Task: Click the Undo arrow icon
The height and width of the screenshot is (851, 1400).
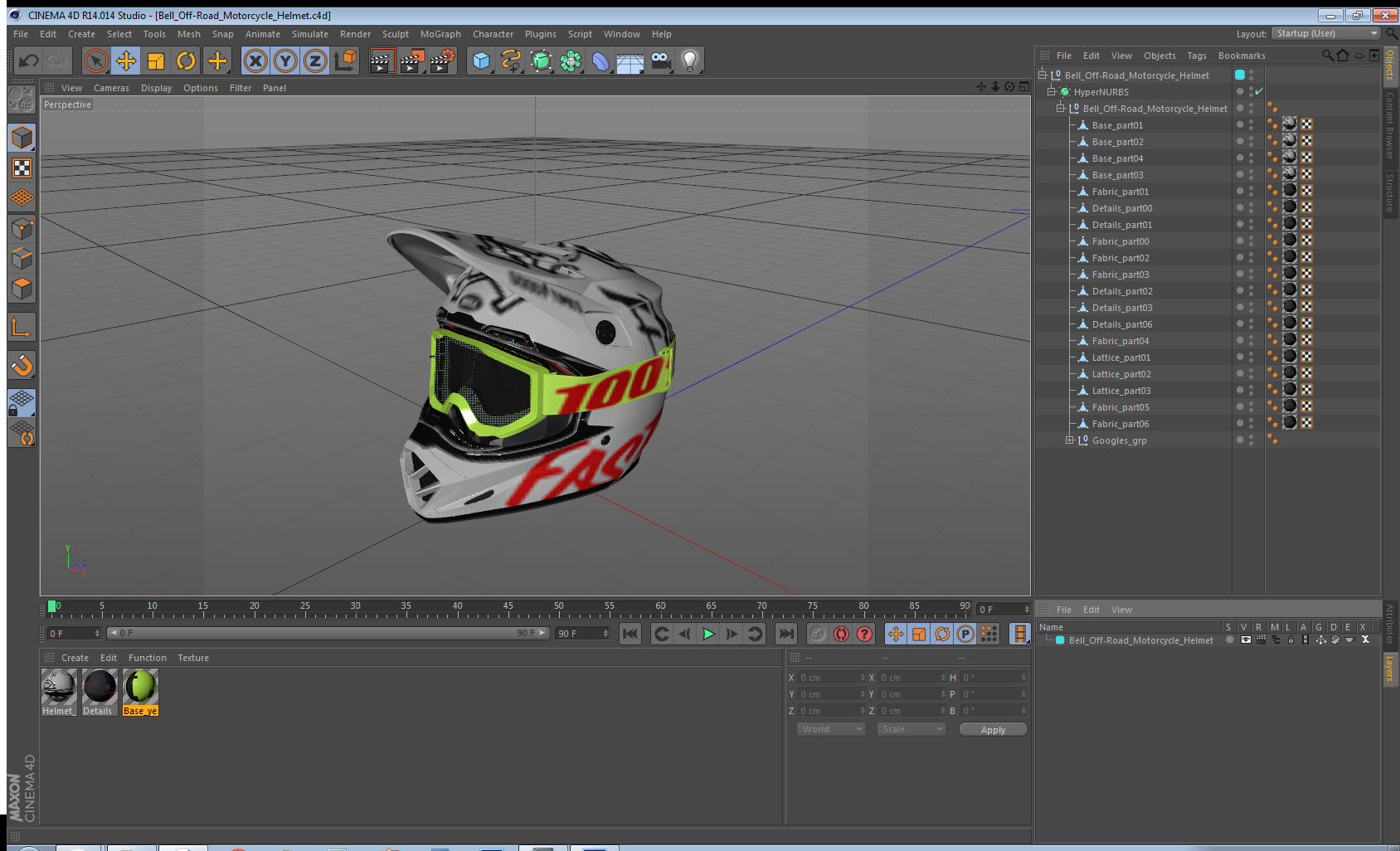Action: coord(29,61)
